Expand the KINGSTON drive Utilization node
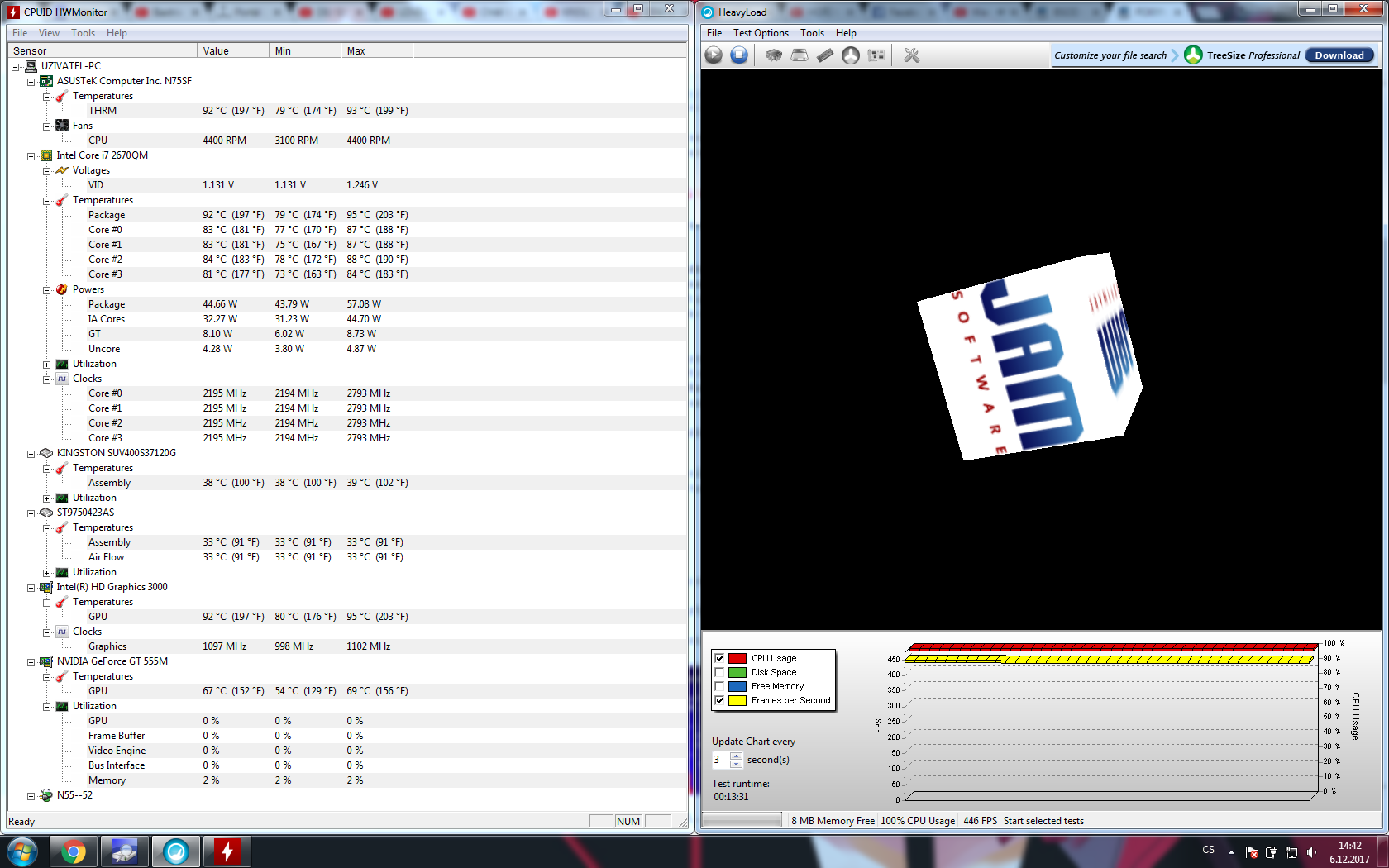 point(47,498)
